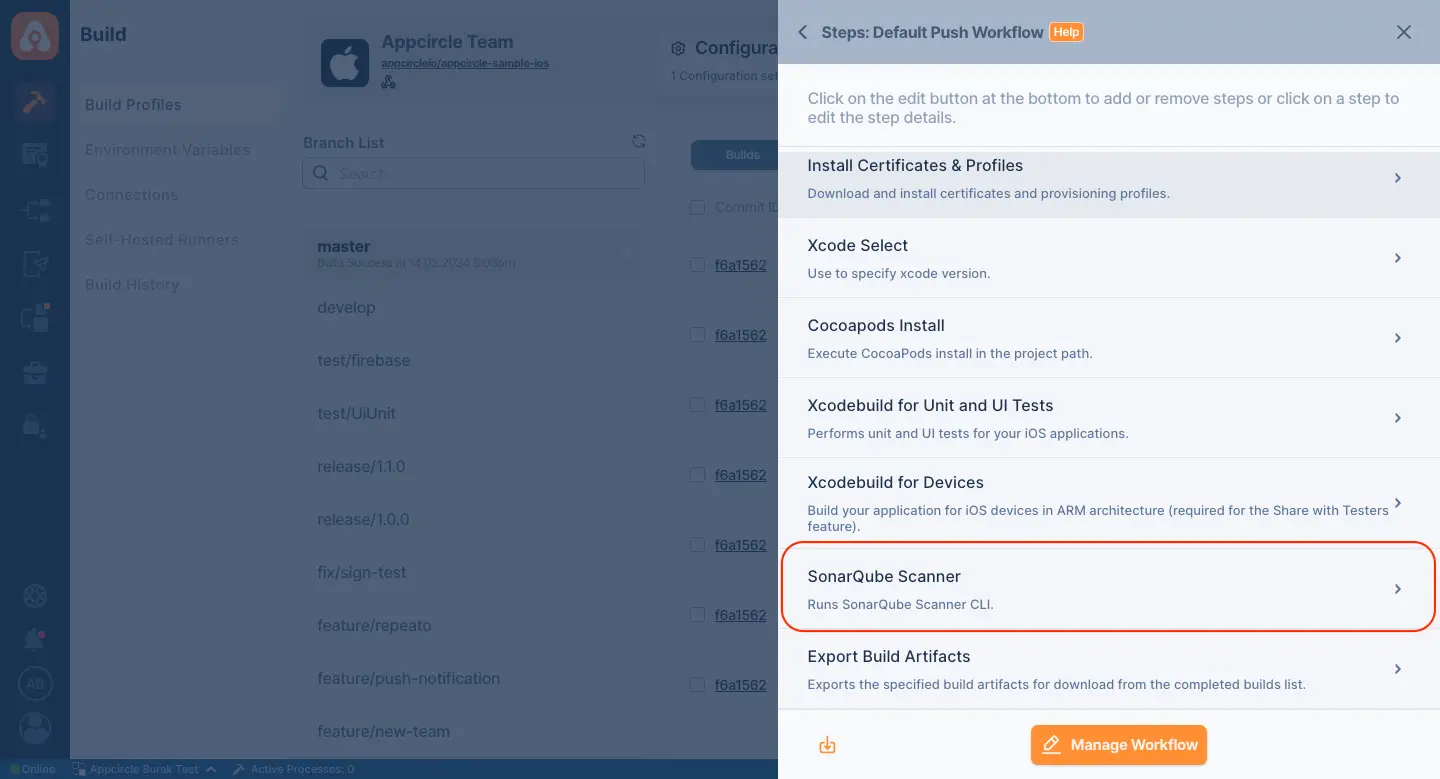Image resolution: width=1440 pixels, height=779 pixels.
Task: Open the distribution flow icon in sidebar
Action: (35, 210)
